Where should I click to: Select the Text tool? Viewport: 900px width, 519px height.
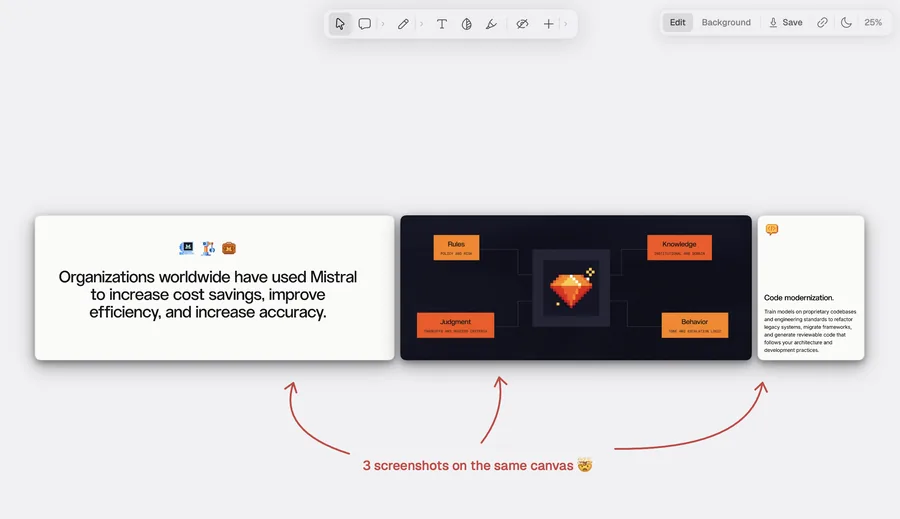pyautogui.click(x=441, y=24)
